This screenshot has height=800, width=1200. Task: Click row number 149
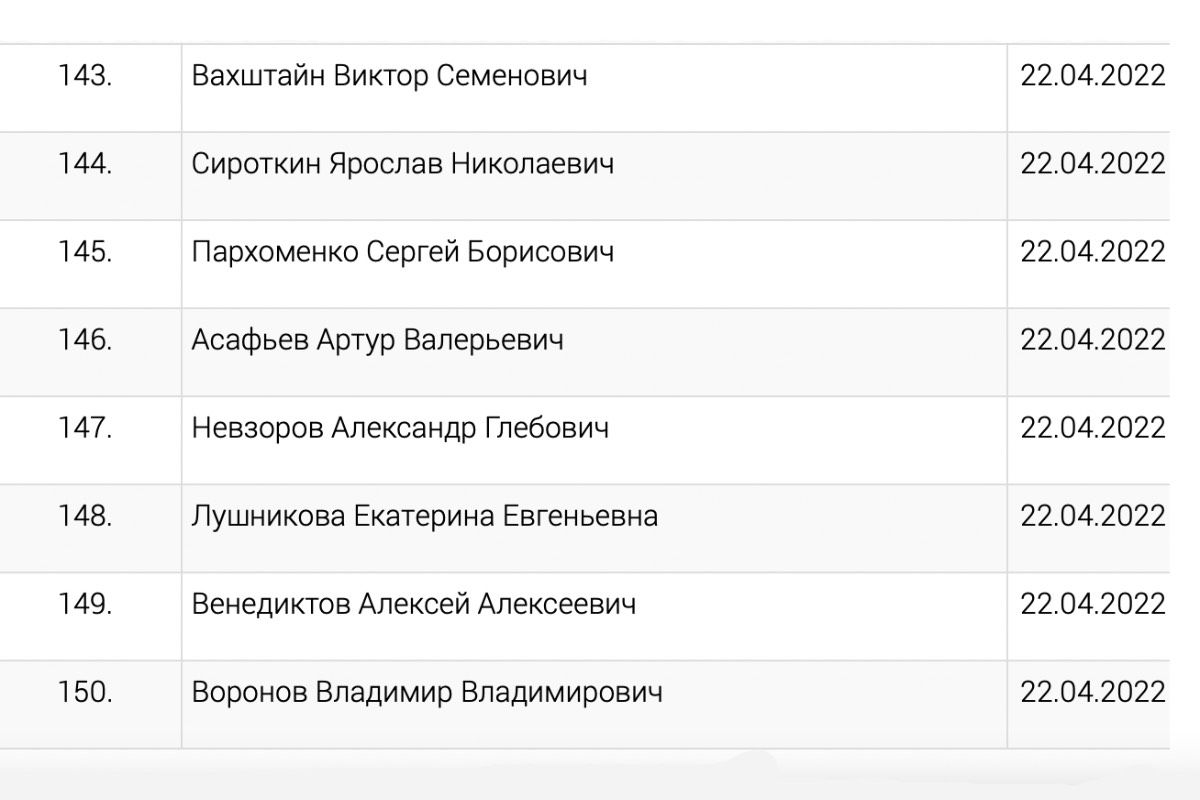click(85, 604)
